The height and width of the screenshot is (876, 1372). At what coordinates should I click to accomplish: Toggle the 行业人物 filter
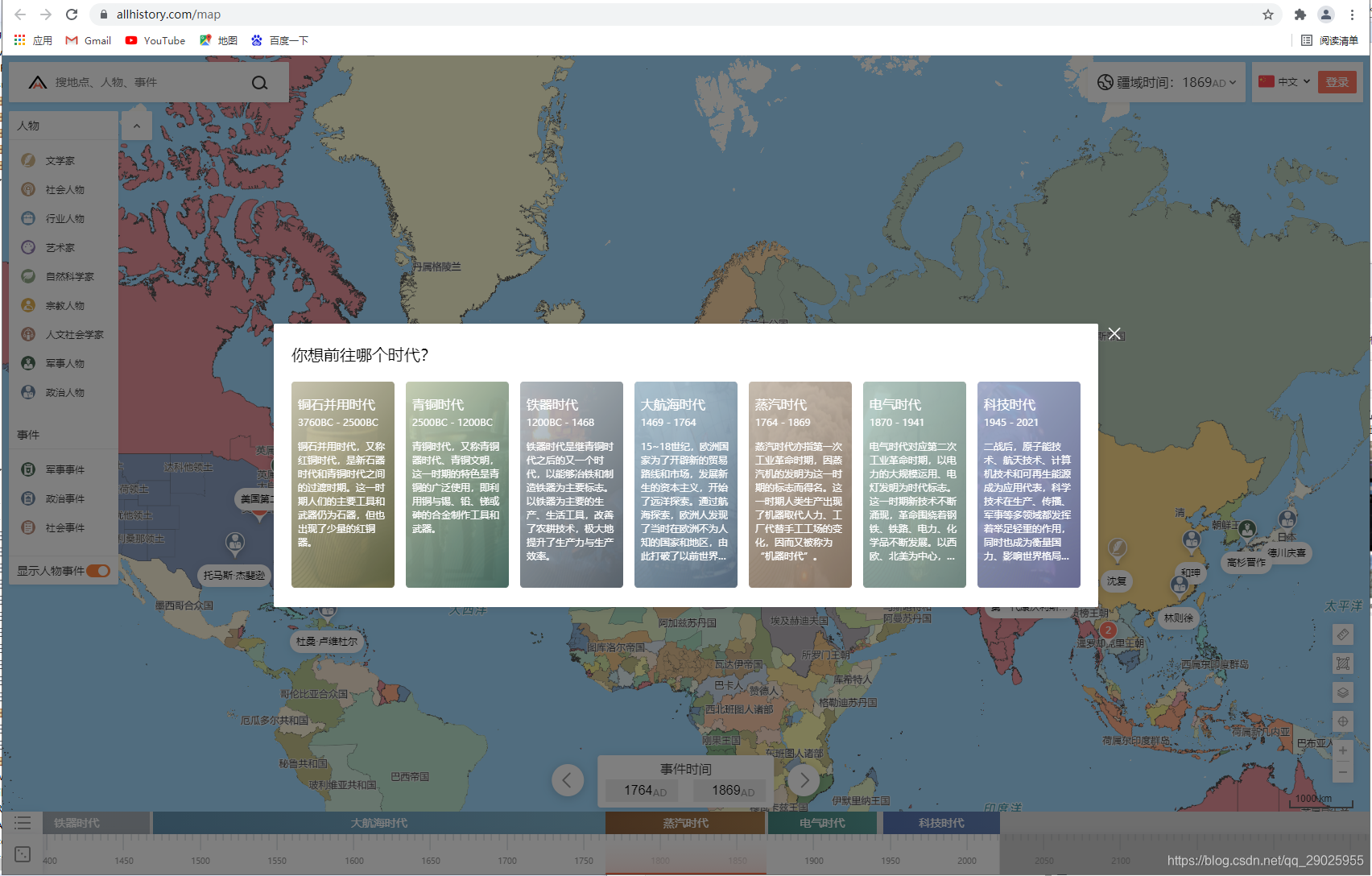coord(63,219)
